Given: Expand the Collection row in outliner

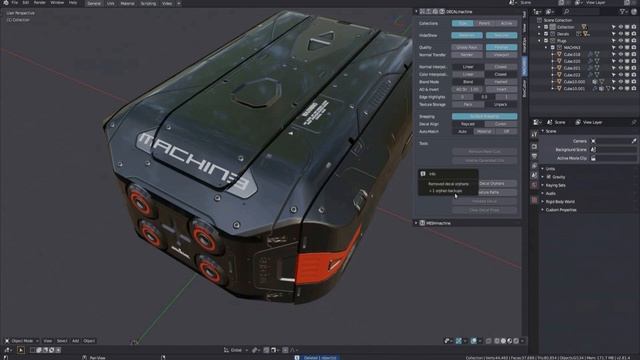Looking at the screenshot, I should [x=539, y=27].
